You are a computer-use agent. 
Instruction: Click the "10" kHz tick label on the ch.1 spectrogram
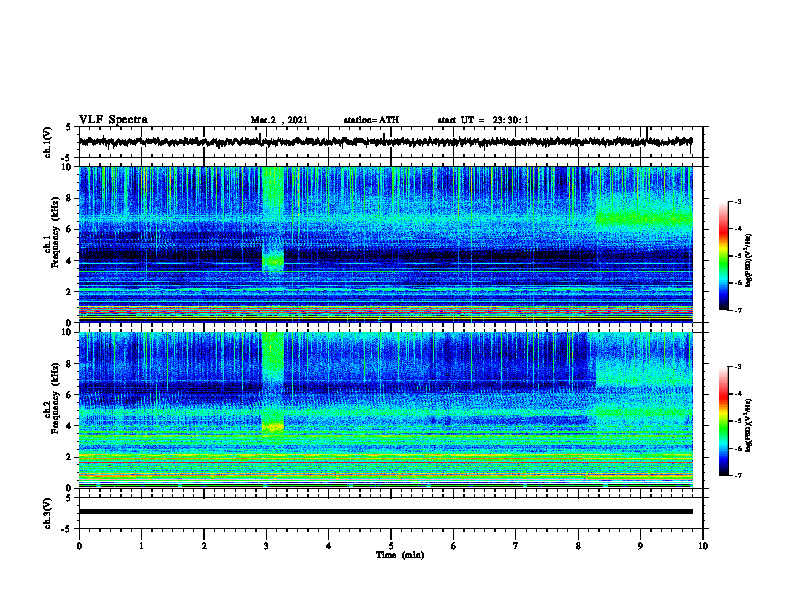pyautogui.click(x=68, y=167)
